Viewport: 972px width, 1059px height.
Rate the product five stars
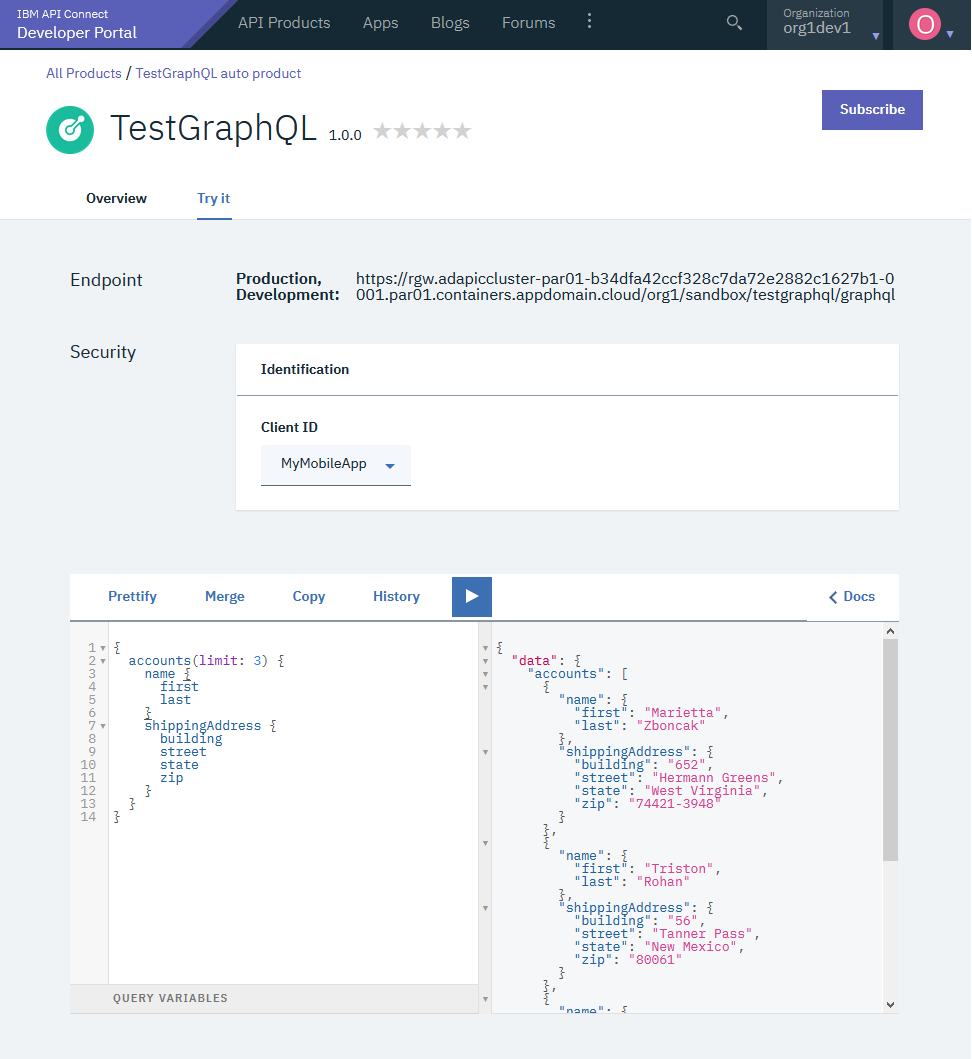tap(462, 130)
